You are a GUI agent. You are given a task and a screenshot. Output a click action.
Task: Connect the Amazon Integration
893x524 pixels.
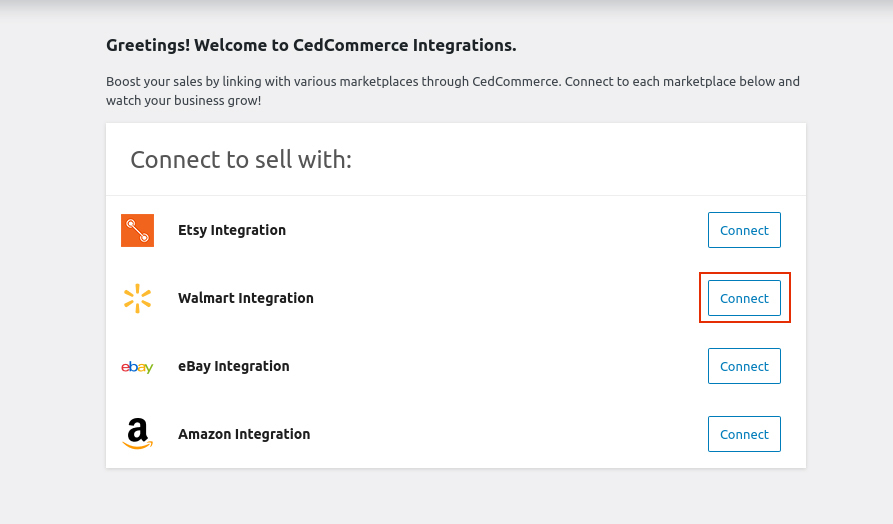[x=744, y=434]
